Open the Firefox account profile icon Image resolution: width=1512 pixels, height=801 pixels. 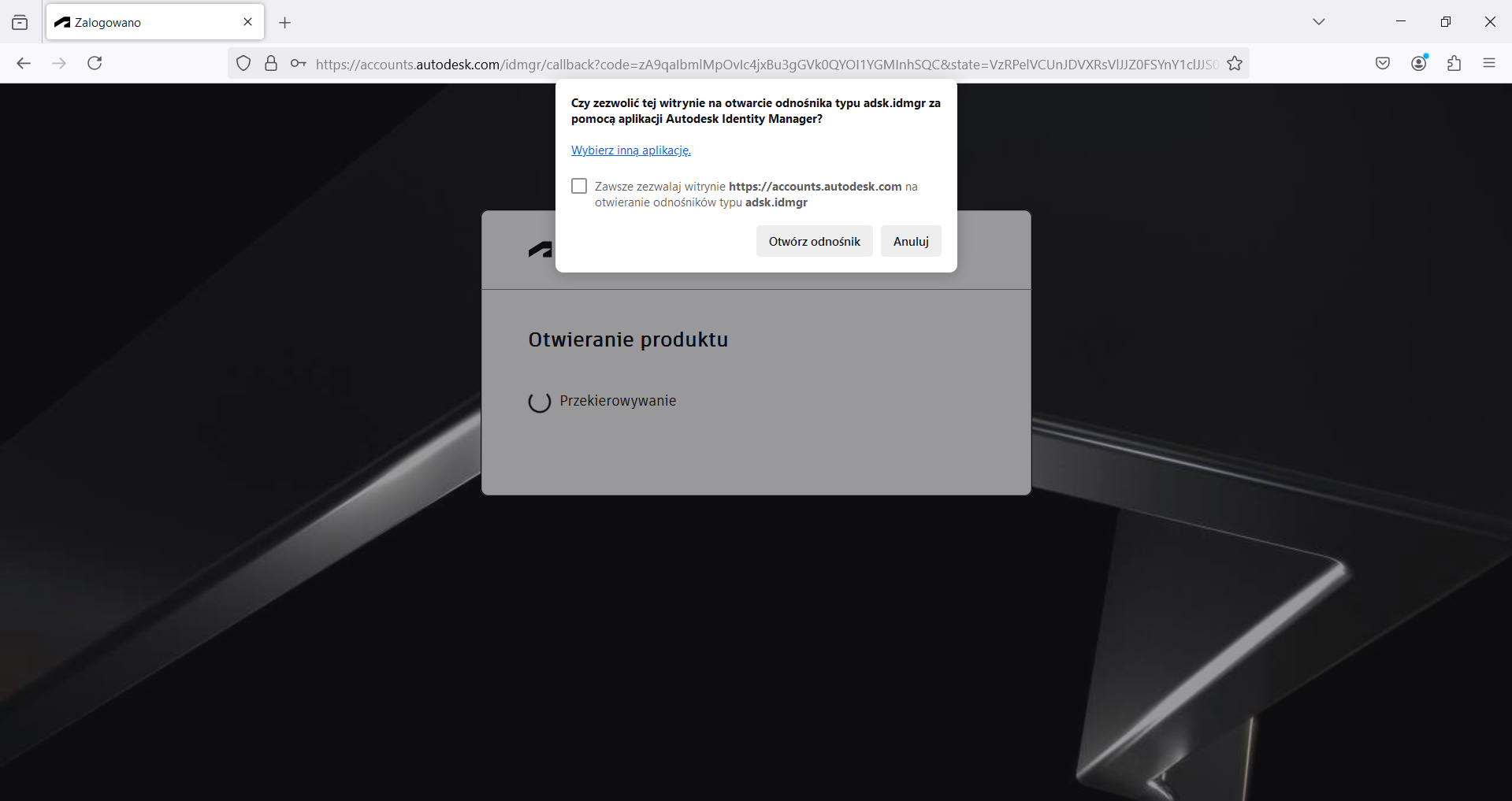[x=1419, y=64]
